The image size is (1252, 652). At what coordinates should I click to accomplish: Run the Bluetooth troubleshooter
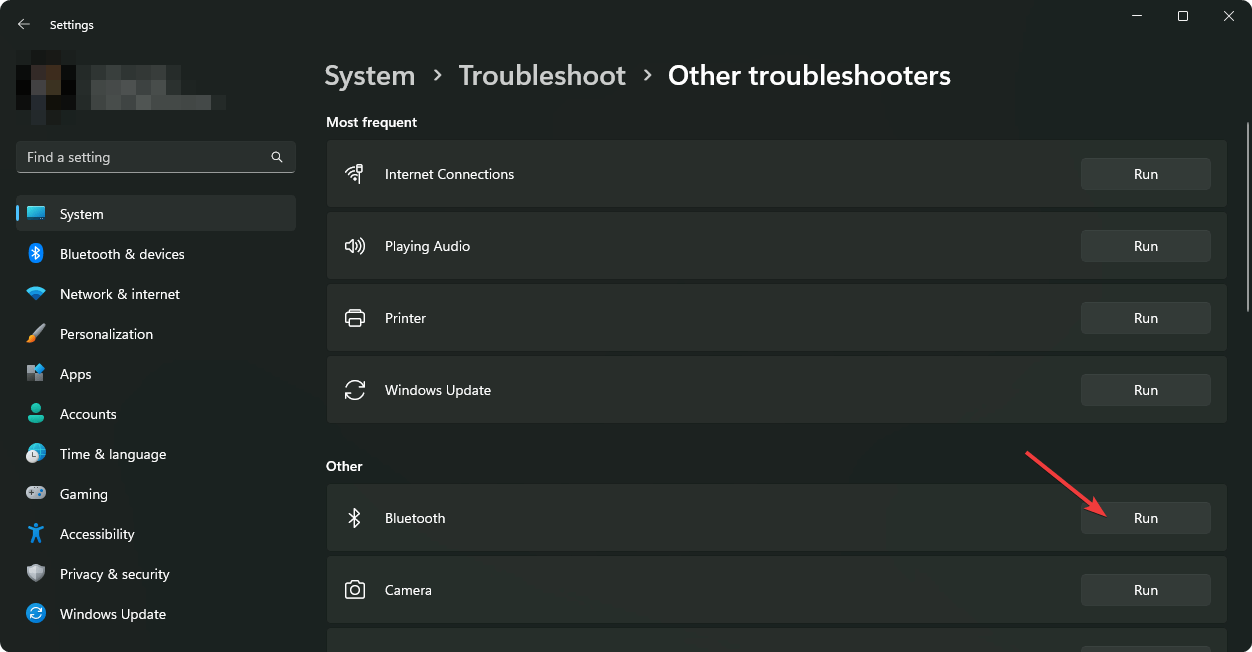(1145, 518)
